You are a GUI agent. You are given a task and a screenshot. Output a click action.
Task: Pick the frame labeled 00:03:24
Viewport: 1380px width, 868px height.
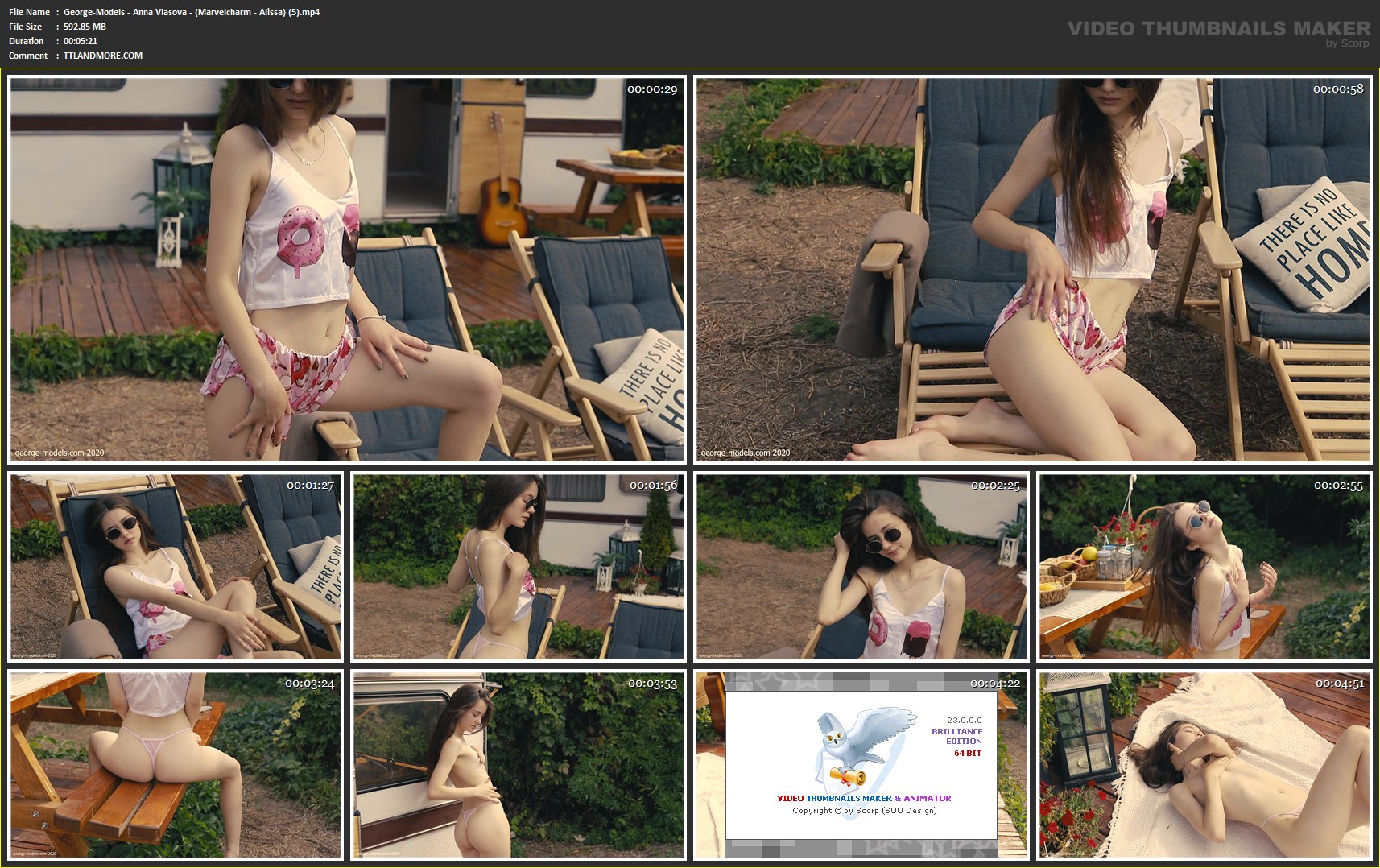tap(176, 764)
